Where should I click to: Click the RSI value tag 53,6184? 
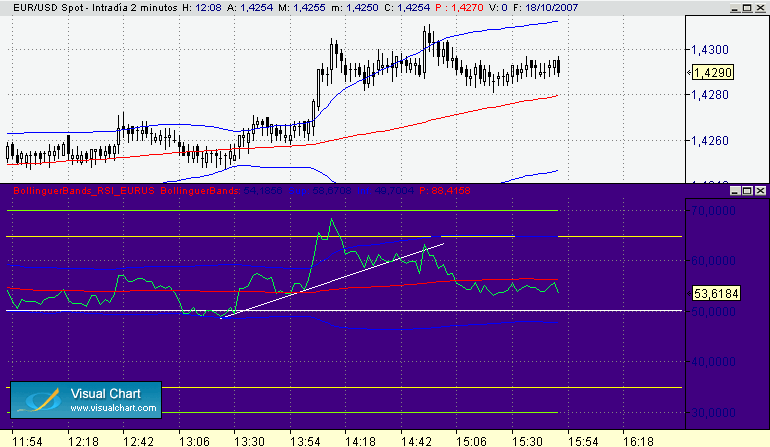tap(716, 294)
